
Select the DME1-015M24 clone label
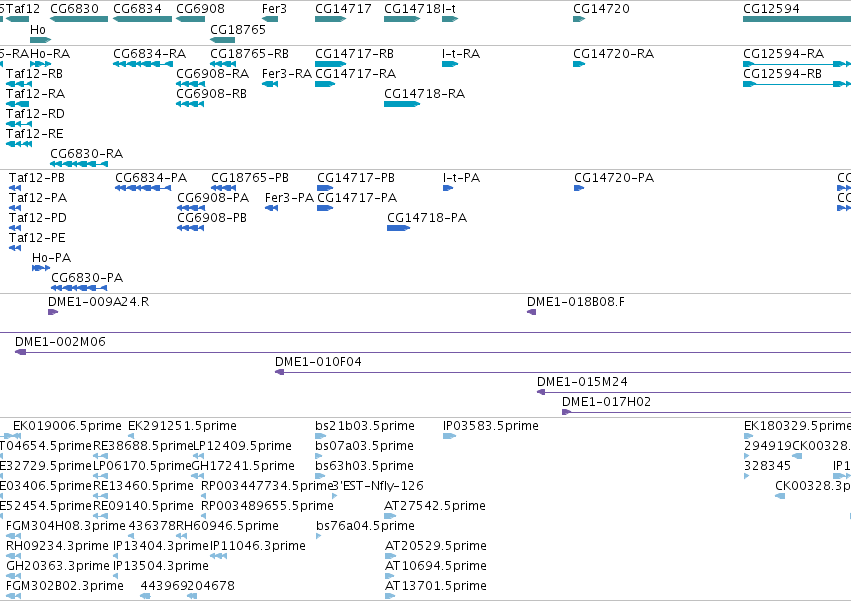coord(582,382)
